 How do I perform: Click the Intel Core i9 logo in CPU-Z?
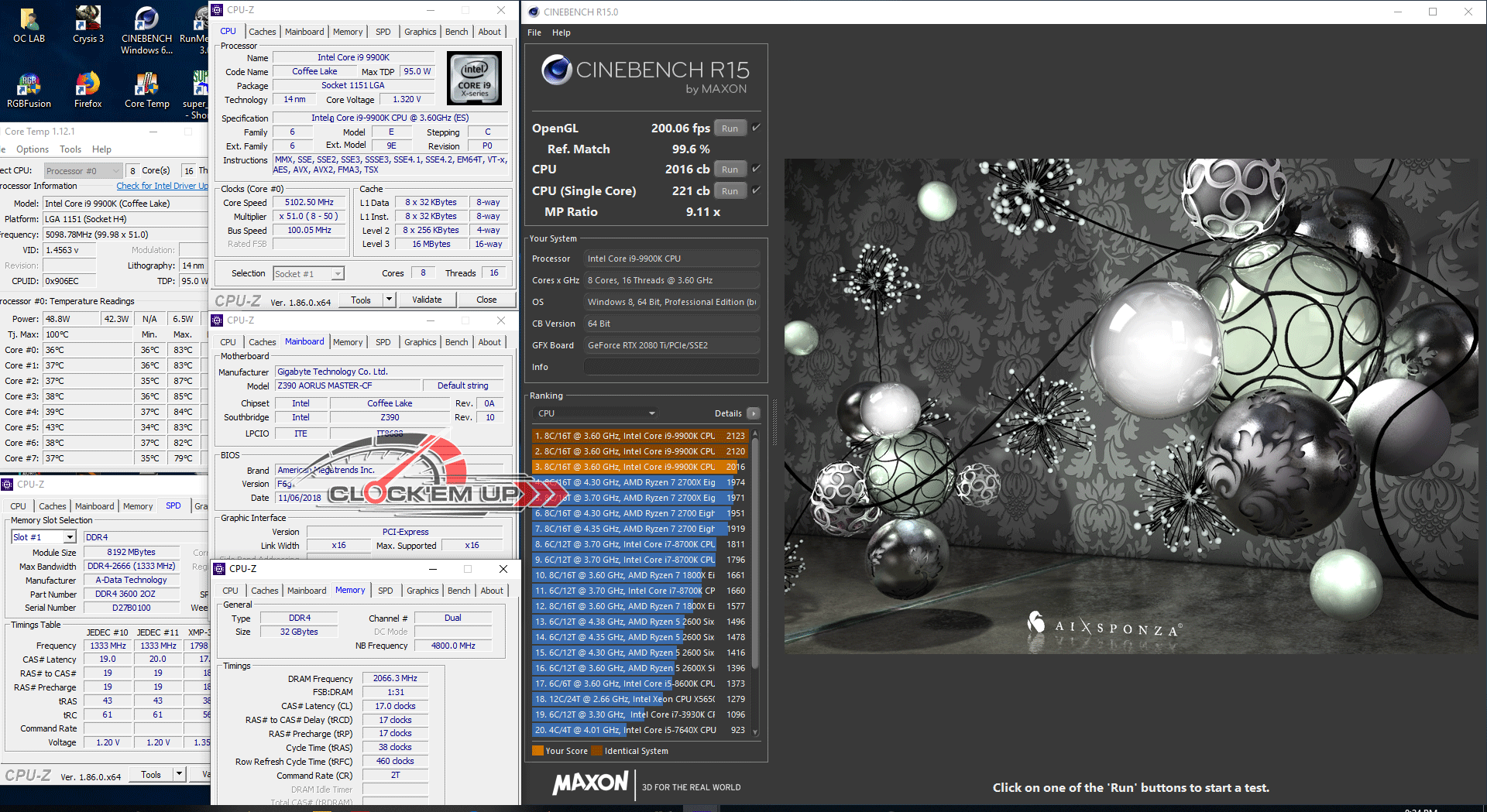(475, 79)
